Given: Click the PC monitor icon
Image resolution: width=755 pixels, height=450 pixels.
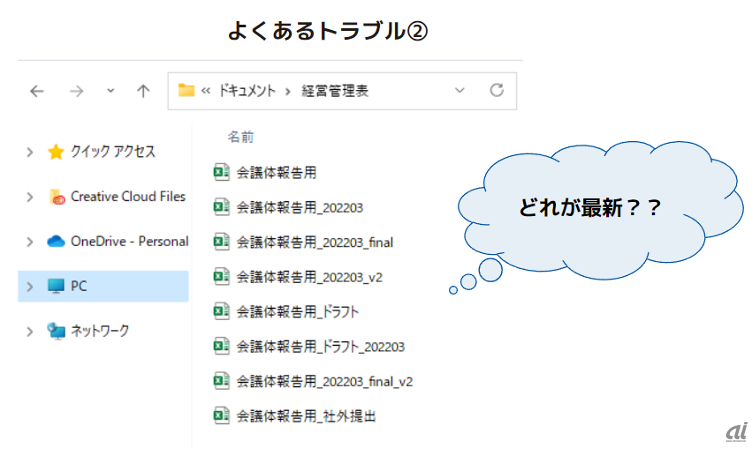Looking at the screenshot, I should (x=56, y=286).
